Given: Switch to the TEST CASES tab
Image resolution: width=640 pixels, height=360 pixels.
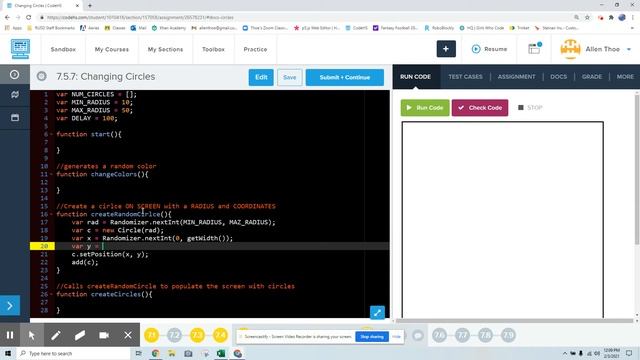Looking at the screenshot, I should pos(465,76).
